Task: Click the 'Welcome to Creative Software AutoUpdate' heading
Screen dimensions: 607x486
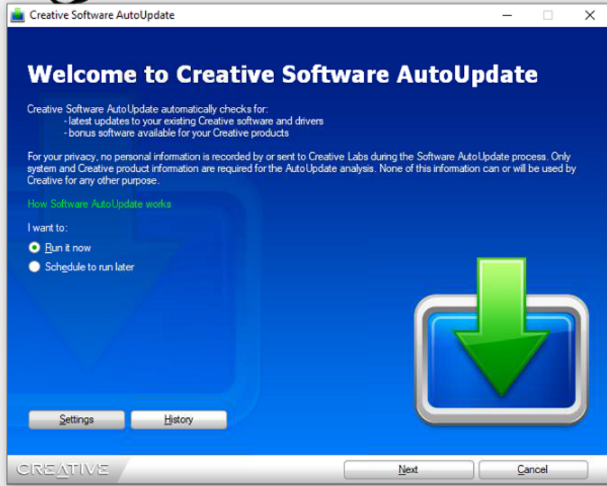Action: [x=283, y=74]
